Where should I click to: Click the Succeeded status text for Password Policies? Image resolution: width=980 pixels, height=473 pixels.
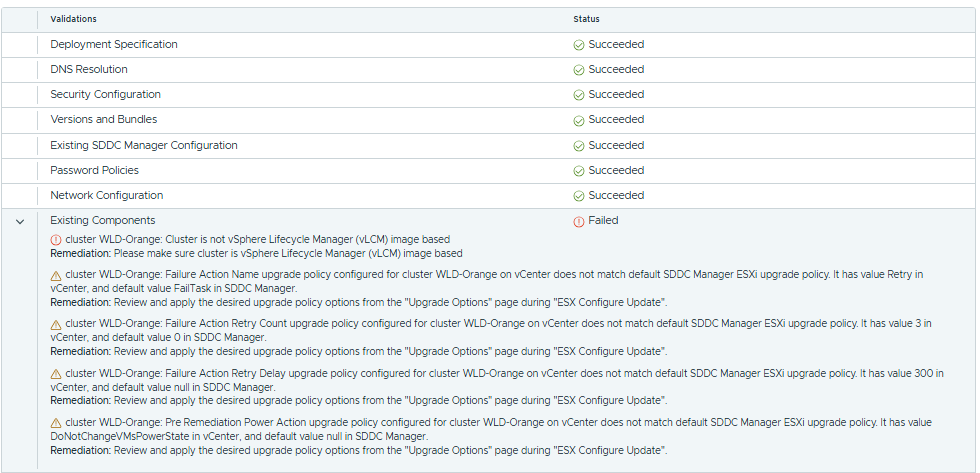point(616,170)
